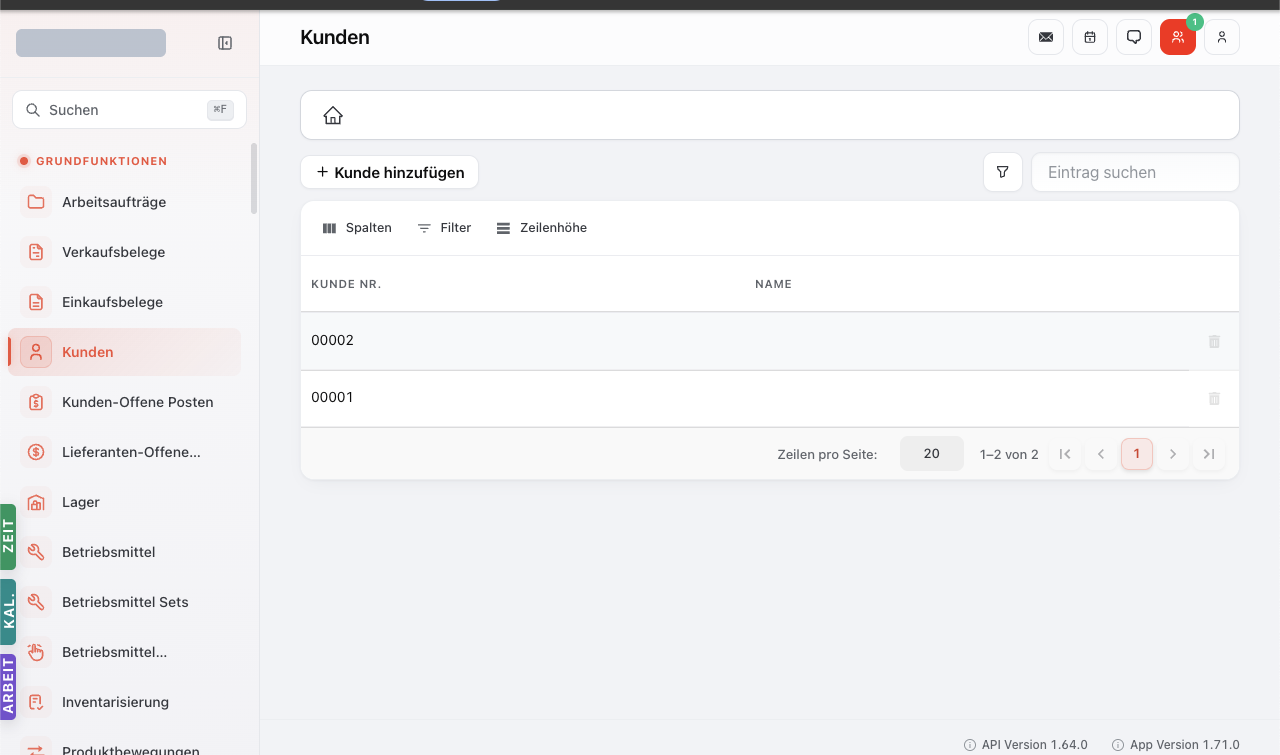Delete customer 00001 trash icon

(1214, 398)
